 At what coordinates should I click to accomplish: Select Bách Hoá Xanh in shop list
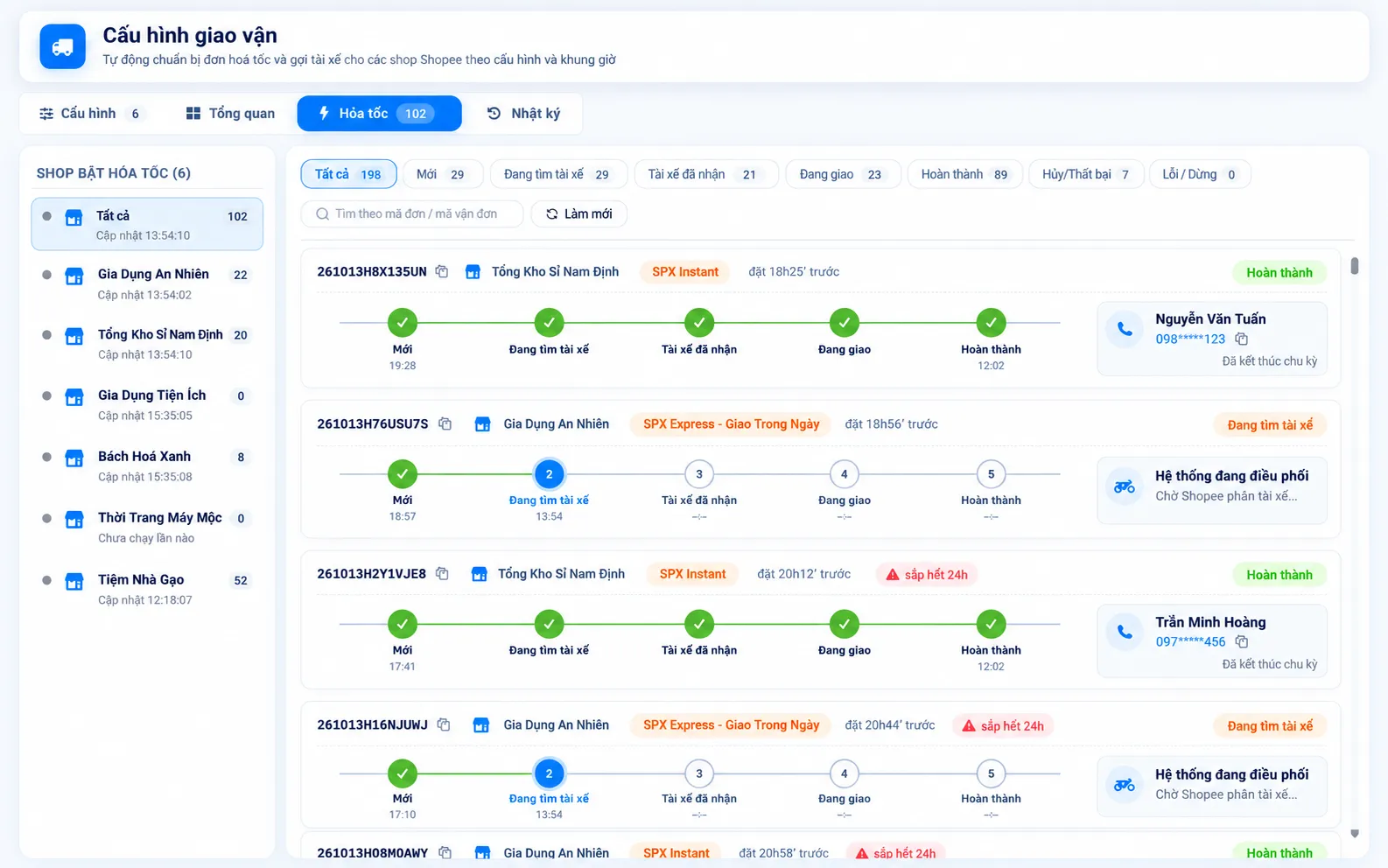[x=147, y=465]
